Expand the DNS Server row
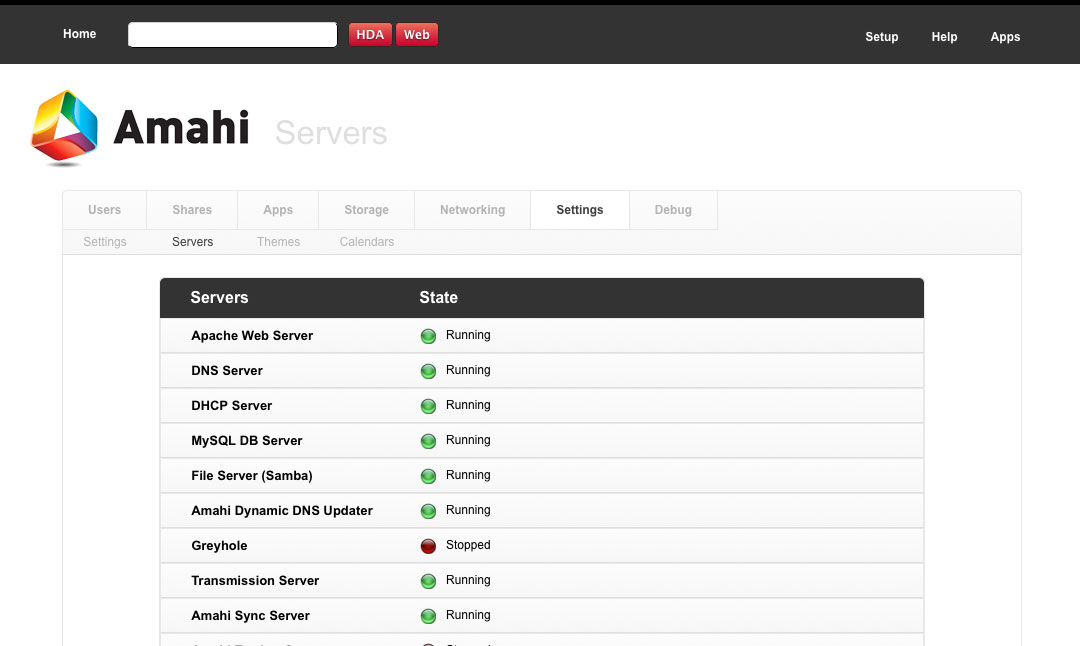 pyautogui.click(x=541, y=371)
